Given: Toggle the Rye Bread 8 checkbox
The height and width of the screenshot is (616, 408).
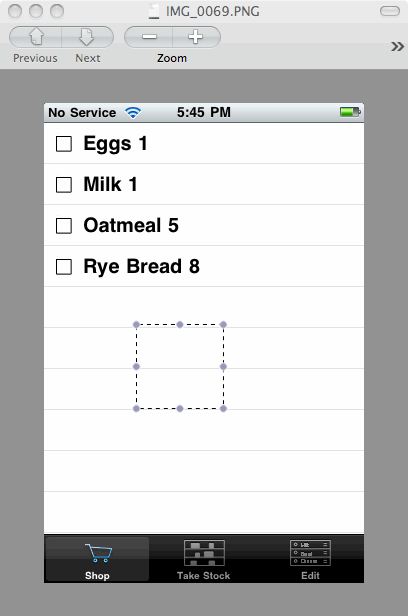Looking at the screenshot, I should click(x=64, y=267).
